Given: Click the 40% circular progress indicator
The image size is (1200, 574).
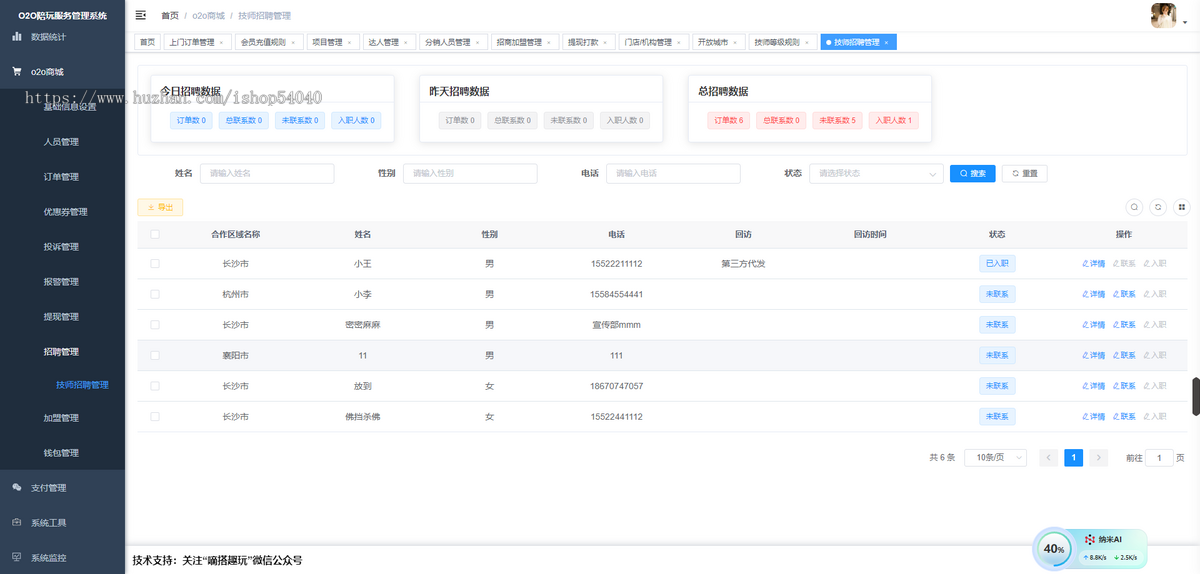Looking at the screenshot, I should pos(1053,548).
